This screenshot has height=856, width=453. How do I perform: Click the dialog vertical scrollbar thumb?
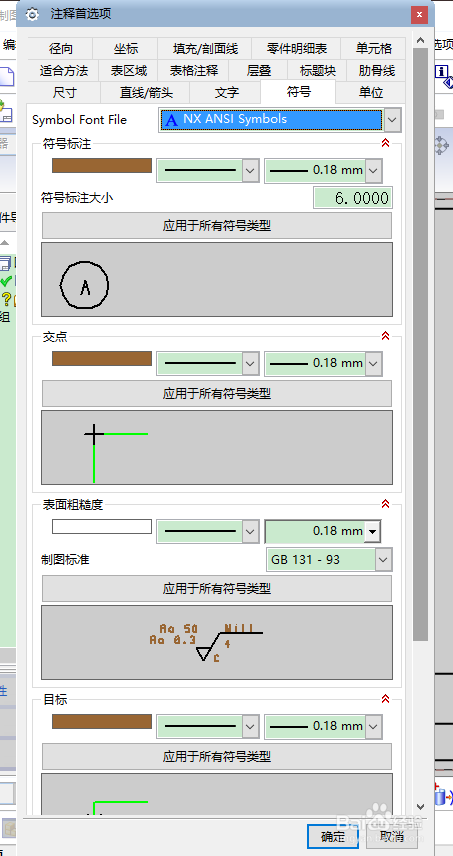point(420,344)
